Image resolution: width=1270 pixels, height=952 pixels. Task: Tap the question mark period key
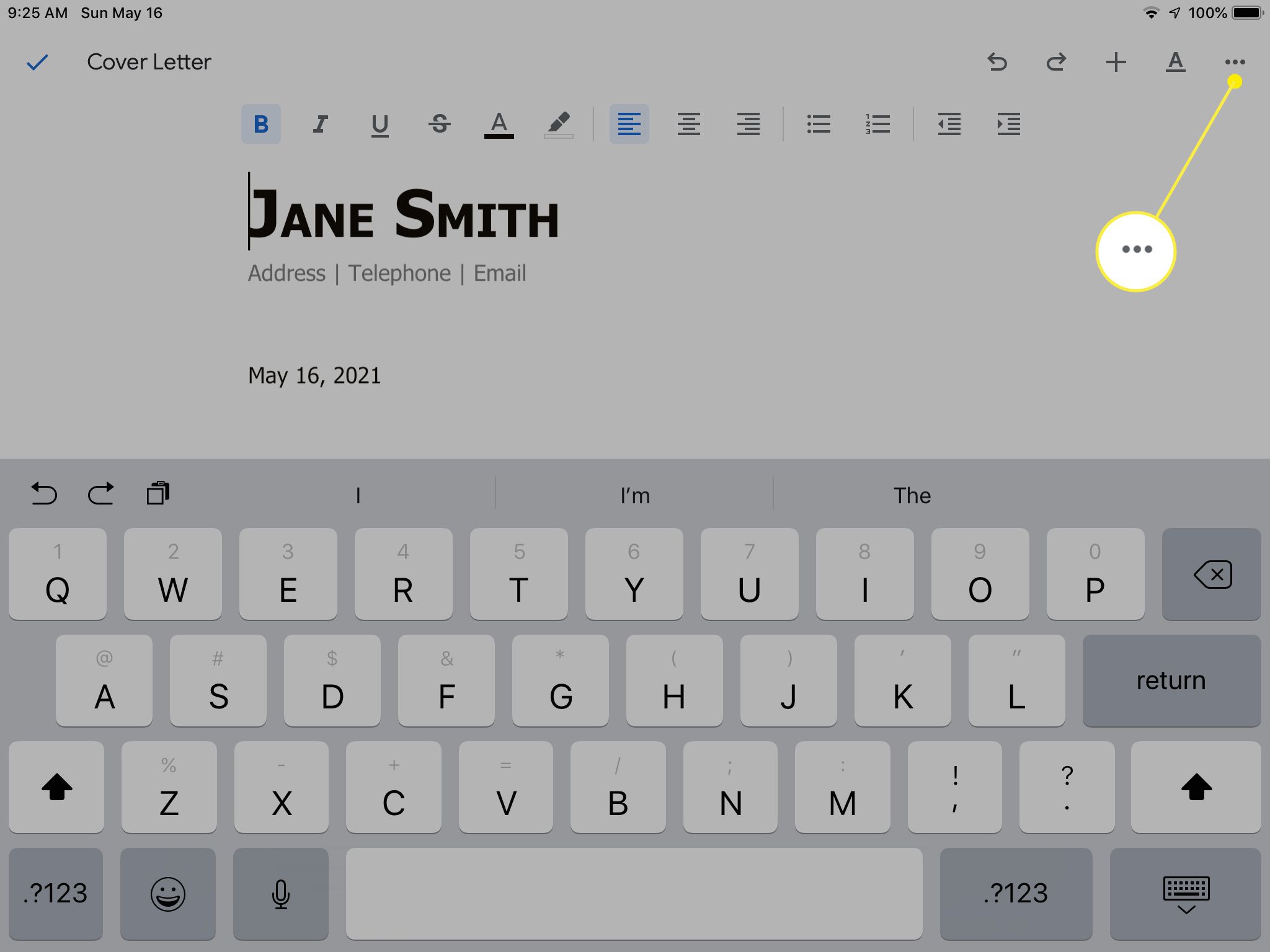[x=1067, y=787]
